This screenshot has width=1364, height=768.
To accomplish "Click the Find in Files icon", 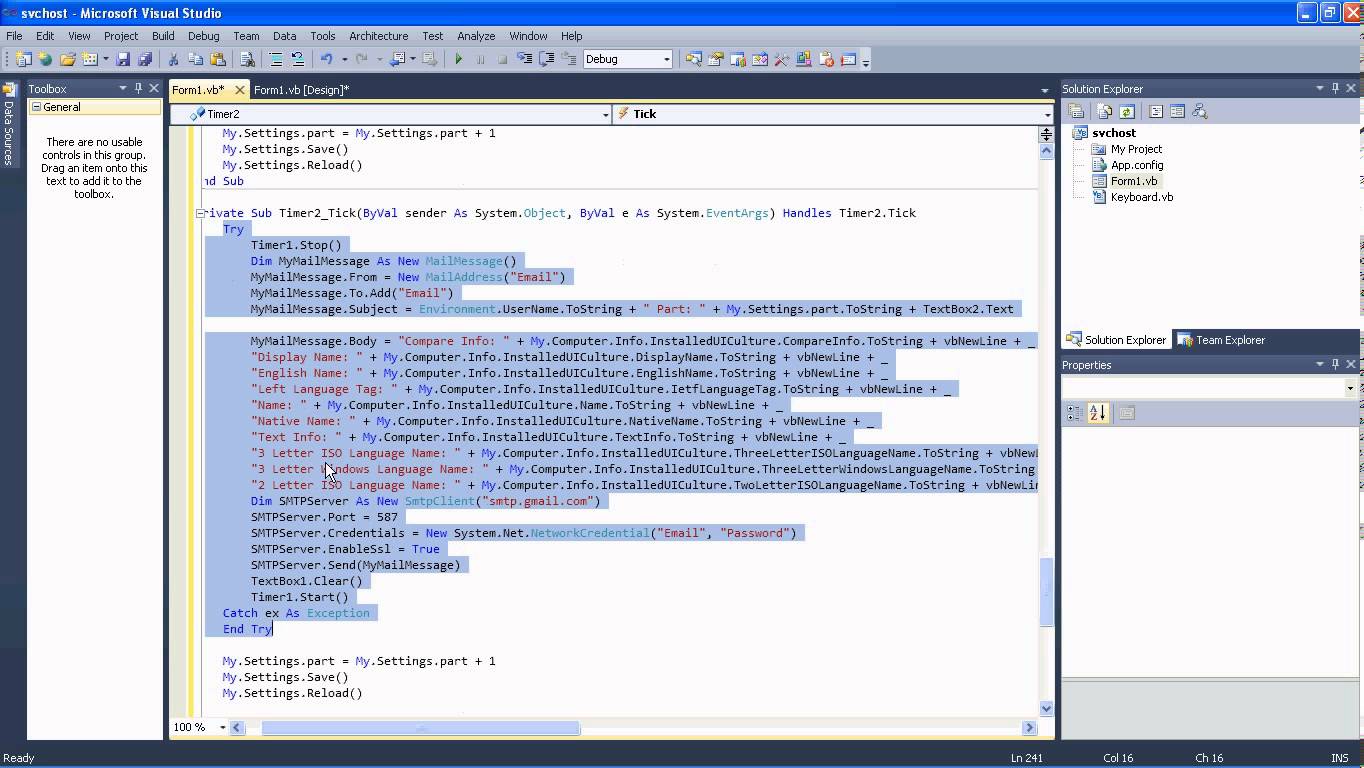I will pos(247,59).
